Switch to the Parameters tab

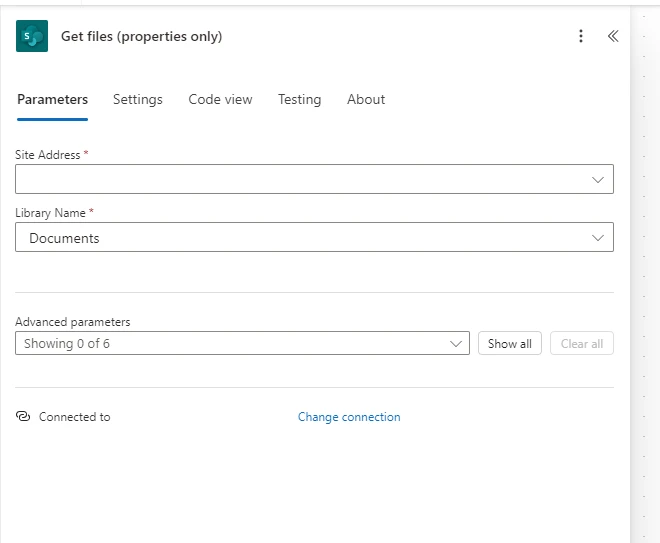tap(52, 99)
